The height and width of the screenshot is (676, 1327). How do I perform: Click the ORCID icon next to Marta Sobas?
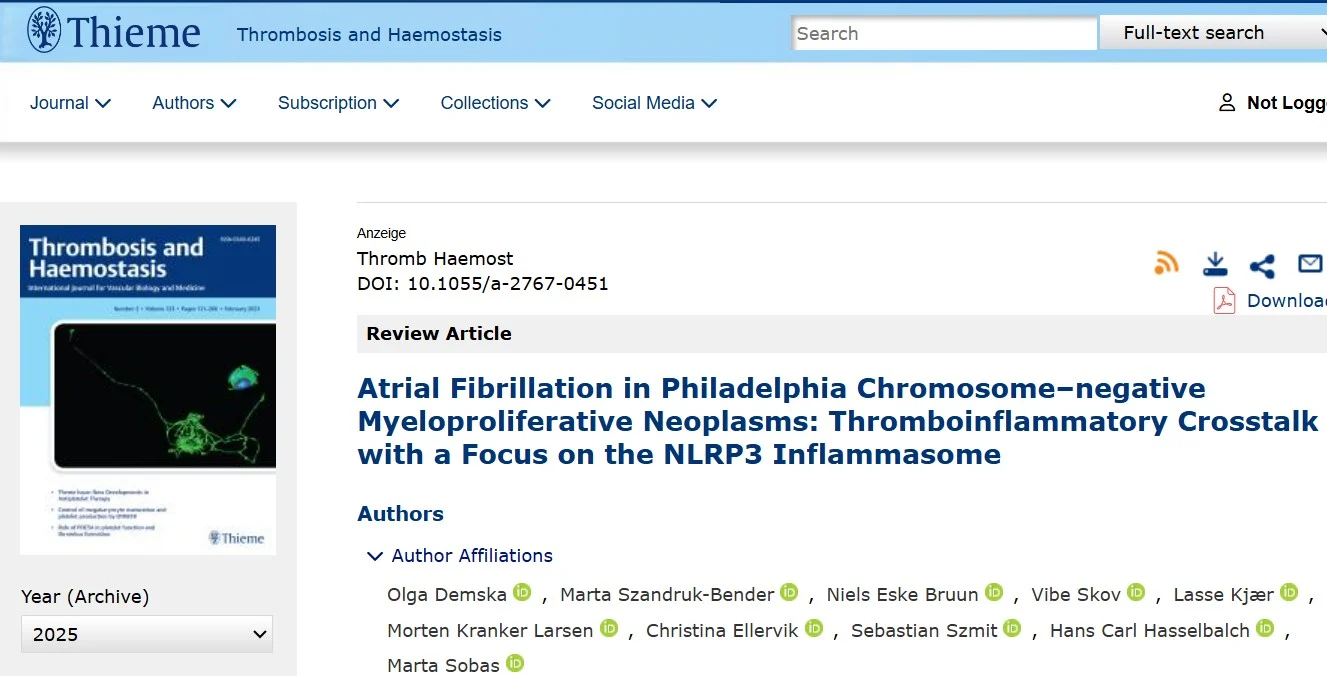[515, 663]
